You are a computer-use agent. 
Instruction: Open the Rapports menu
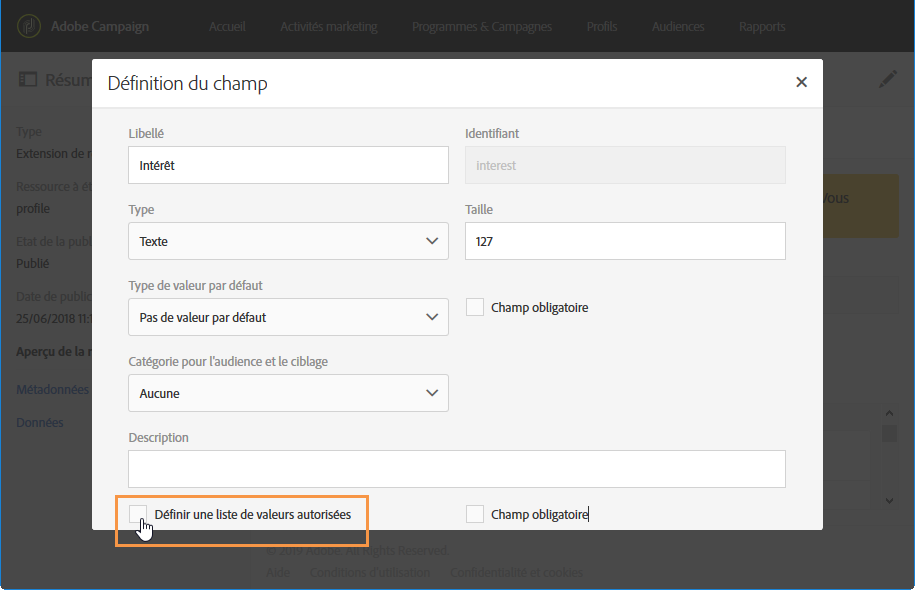(762, 27)
